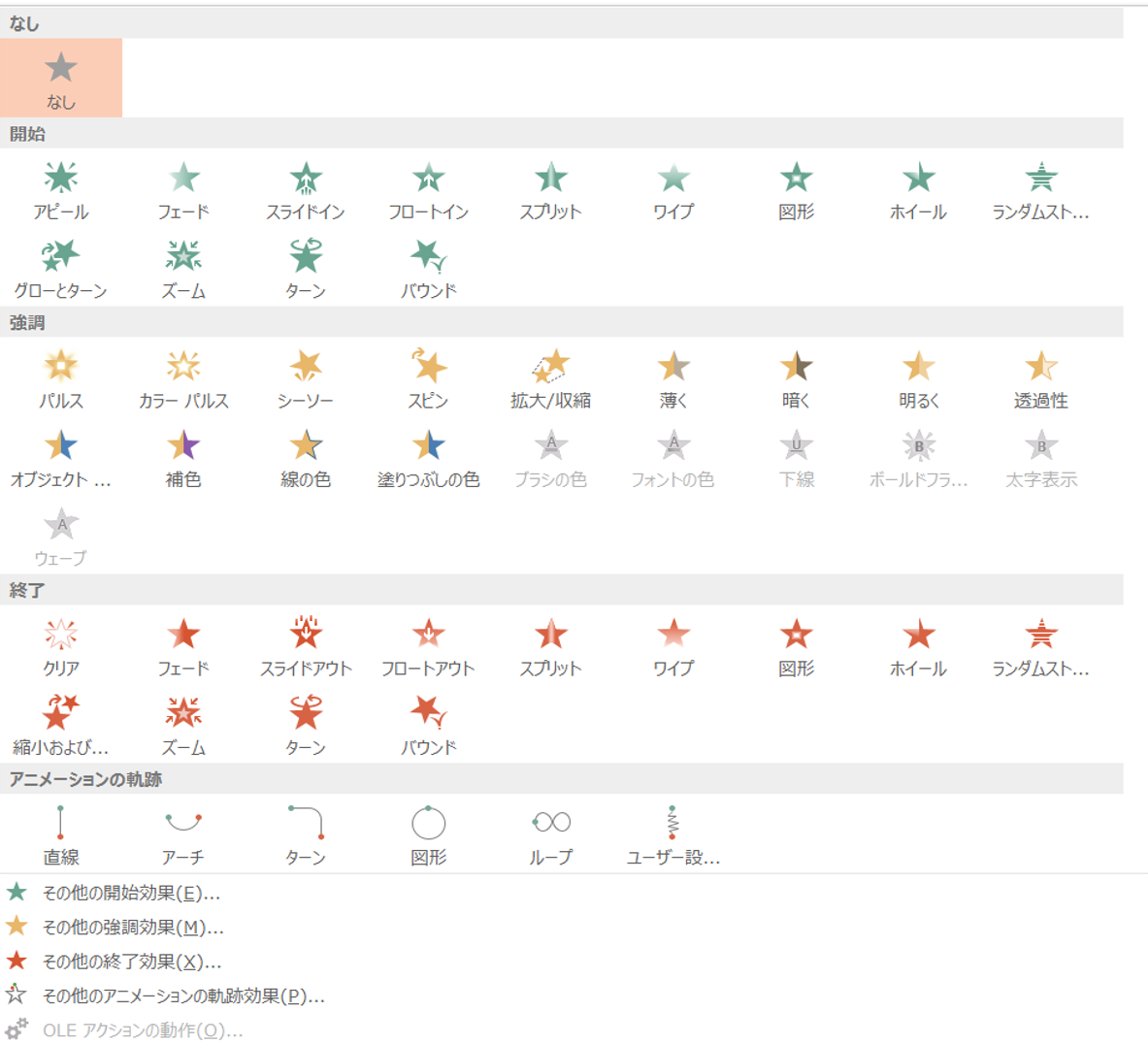
Task: Select the green バウンド entrance effect
Action: (428, 270)
